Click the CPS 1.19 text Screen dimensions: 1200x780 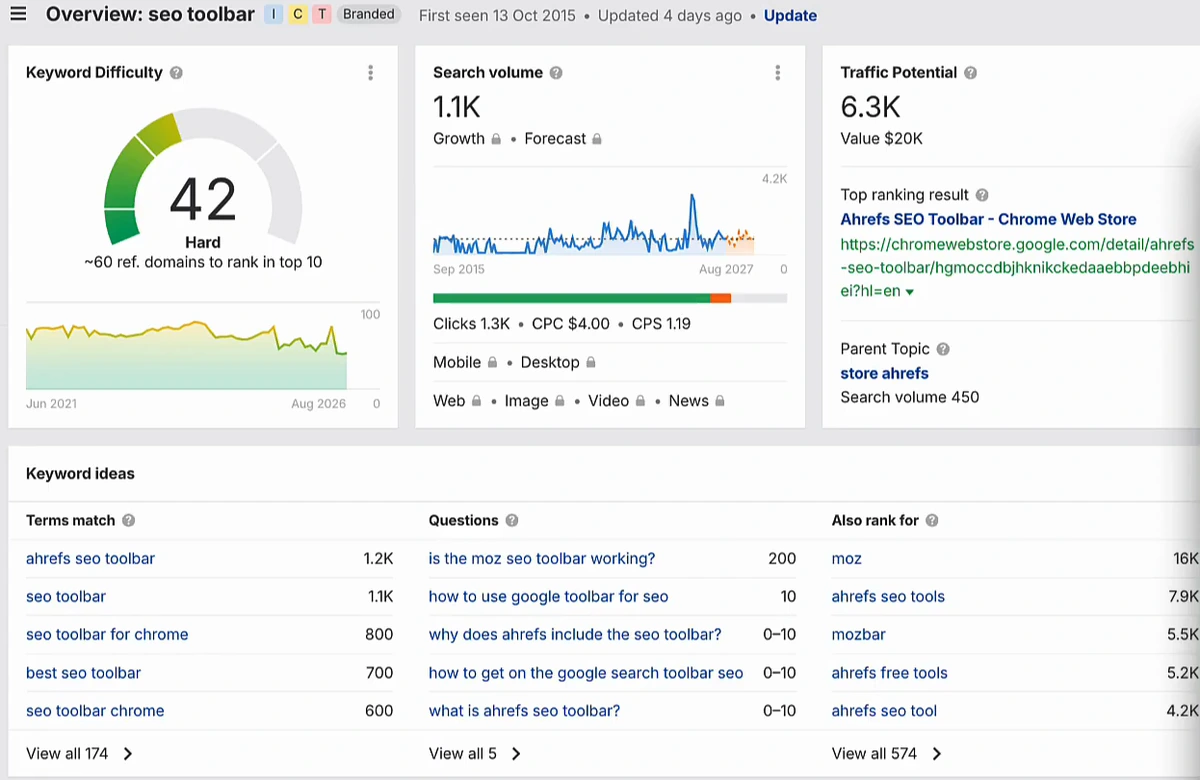point(661,324)
